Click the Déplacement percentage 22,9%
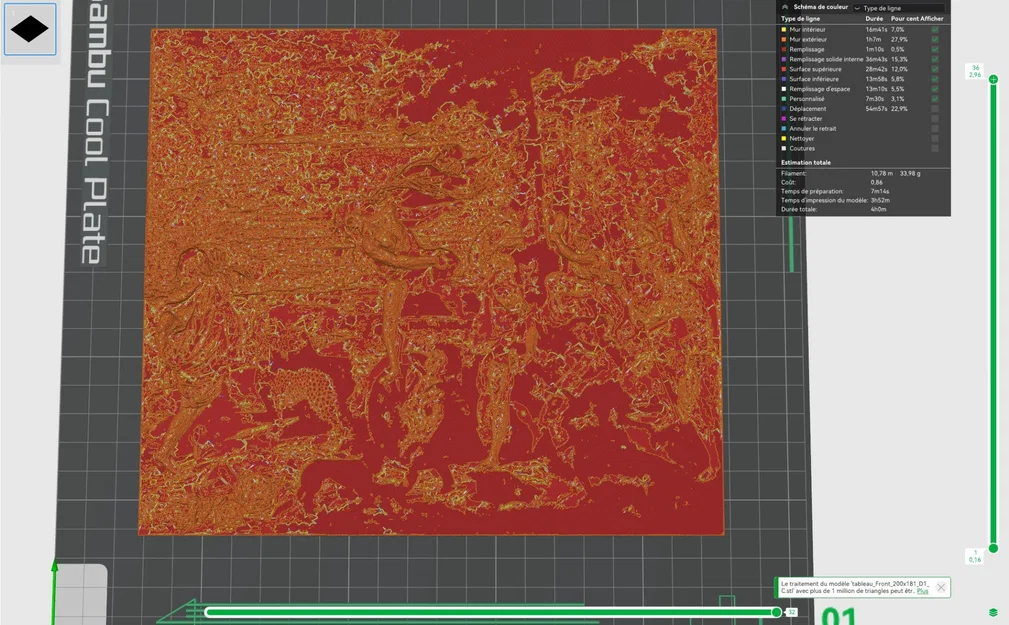Screen dimensions: 1009x625 899,109
